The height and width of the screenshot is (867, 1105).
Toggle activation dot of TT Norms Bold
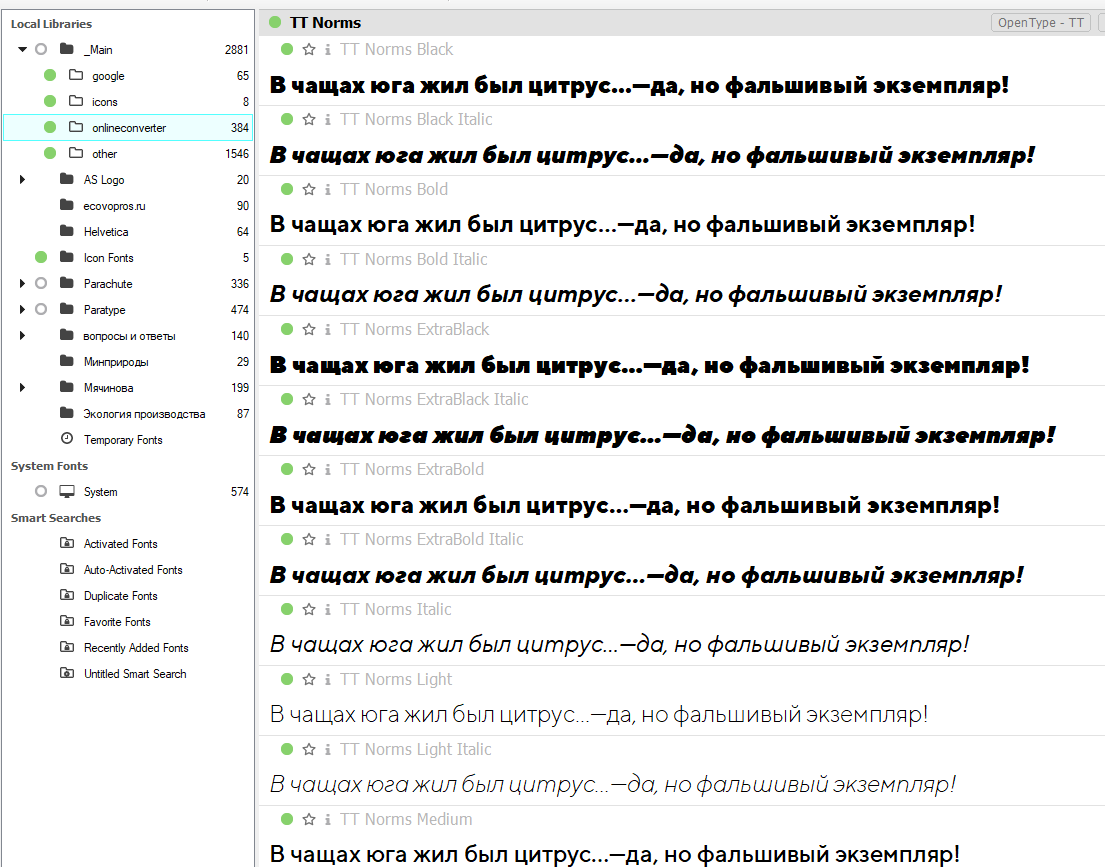point(287,189)
